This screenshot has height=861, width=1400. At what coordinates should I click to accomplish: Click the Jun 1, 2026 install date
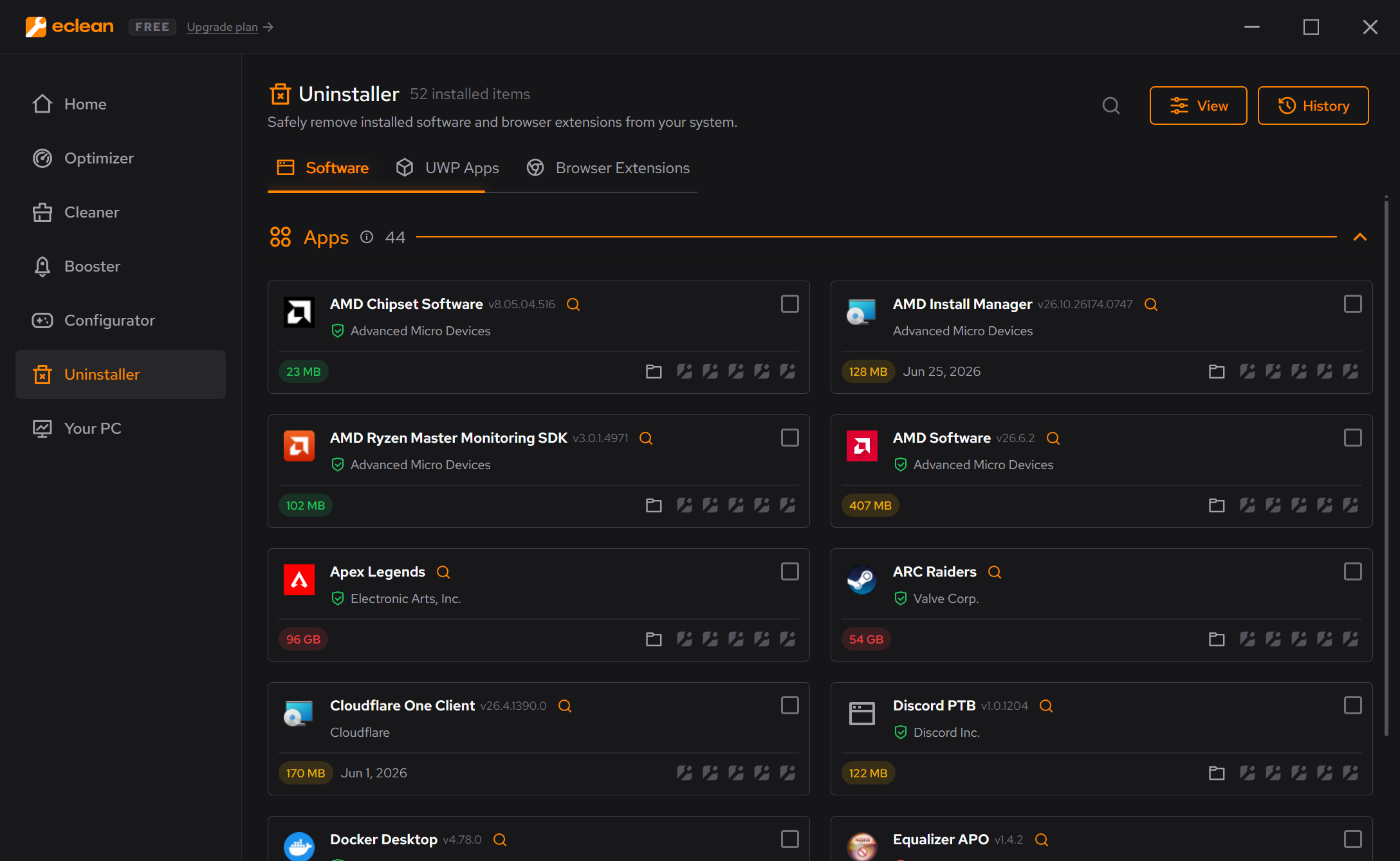374,773
